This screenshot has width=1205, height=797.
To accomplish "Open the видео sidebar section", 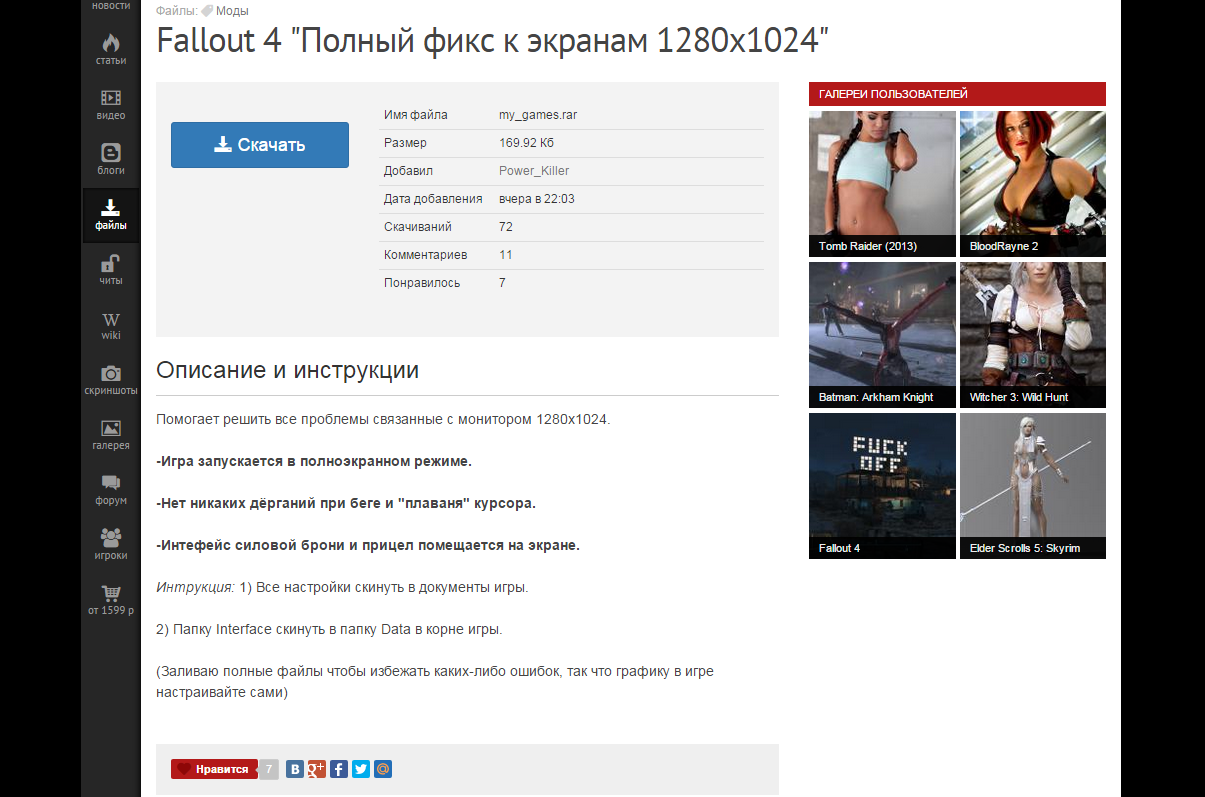I will [x=111, y=104].
